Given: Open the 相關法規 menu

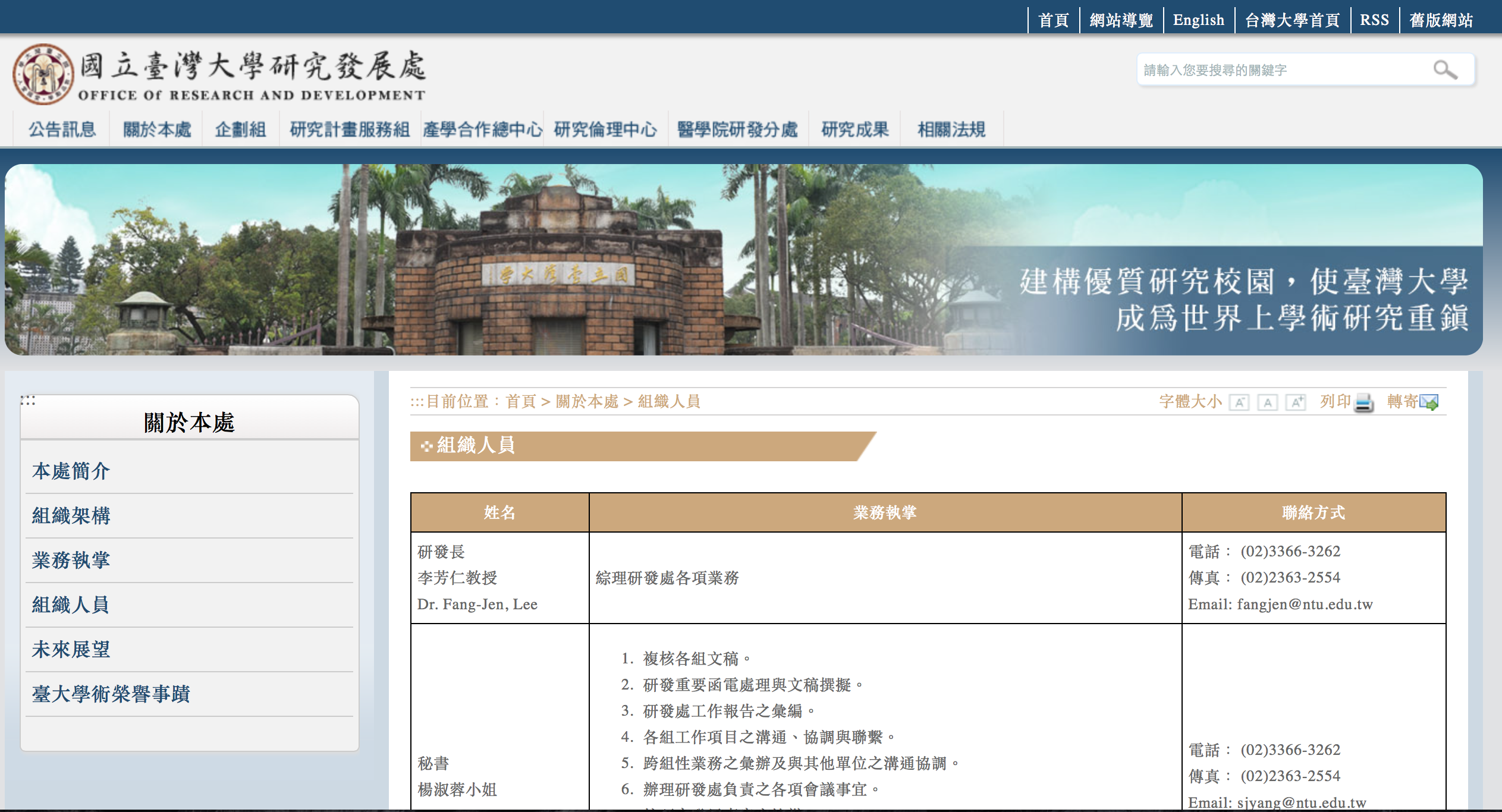Looking at the screenshot, I should click(951, 129).
